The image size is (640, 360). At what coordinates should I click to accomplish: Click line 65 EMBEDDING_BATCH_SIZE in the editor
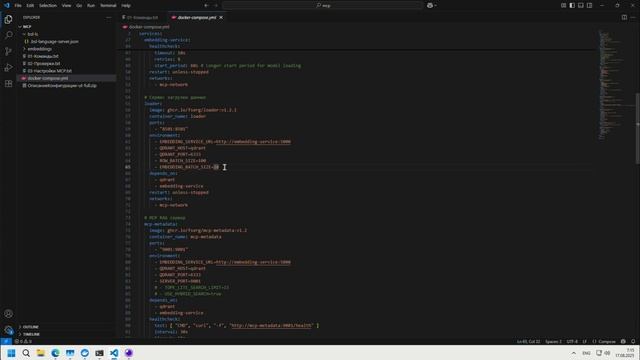189,167
